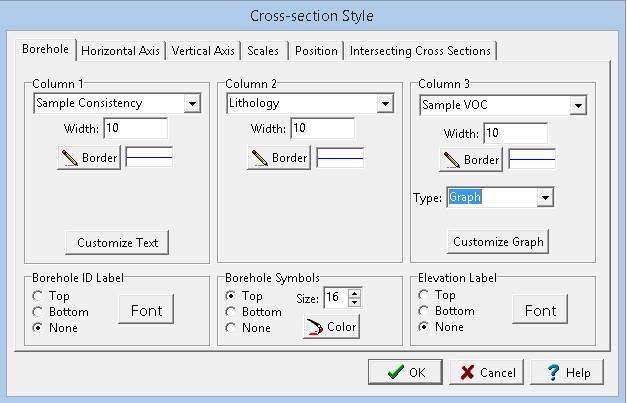This screenshot has width=627, height=403.
Task: Open the Borehole Symbols Color picker
Action: click(x=331, y=326)
